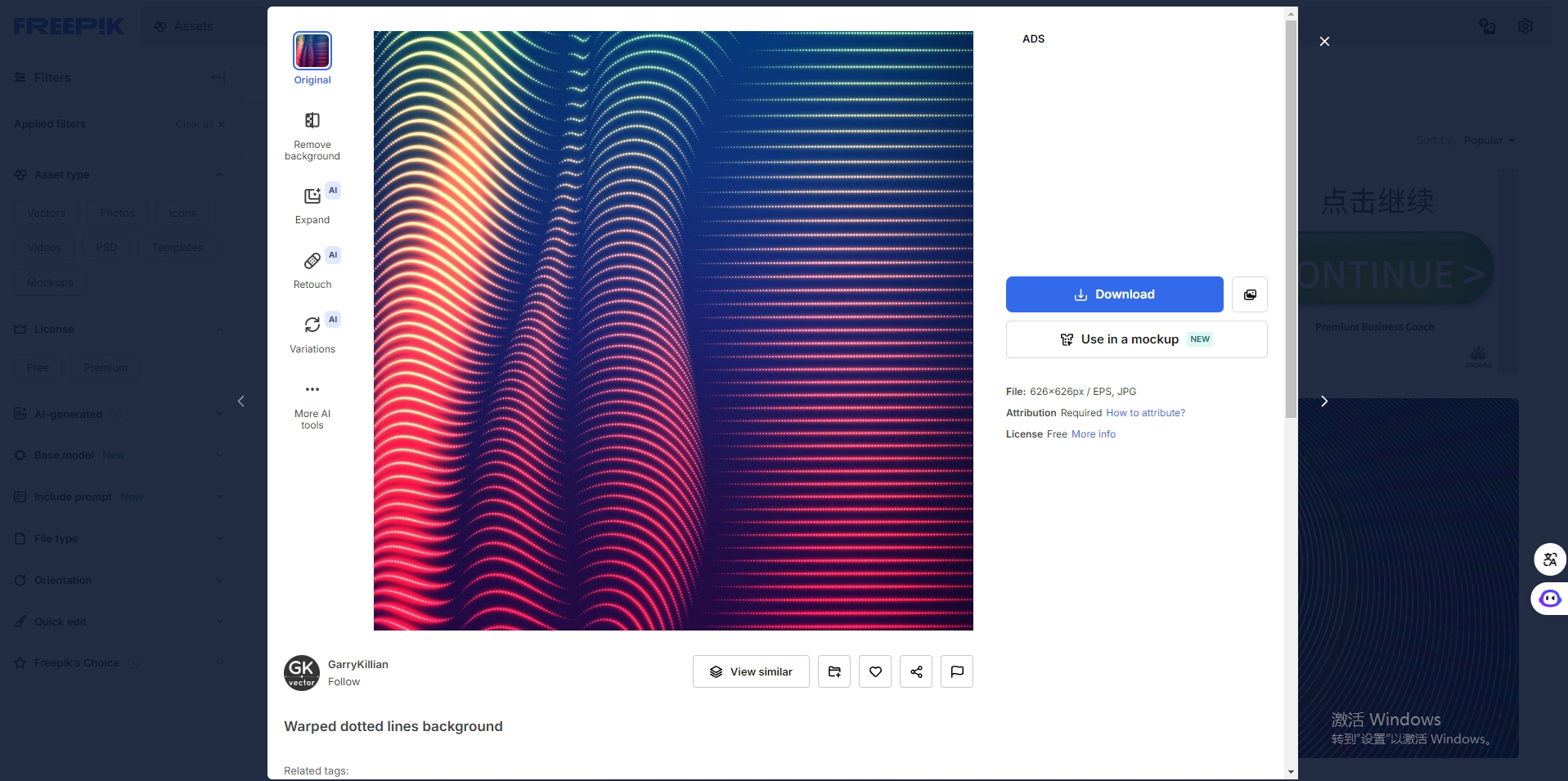Image resolution: width=1568 pixels, height=781 pixels.
Task: Click the warped dotted lines preview image
Action: [673, 330]
